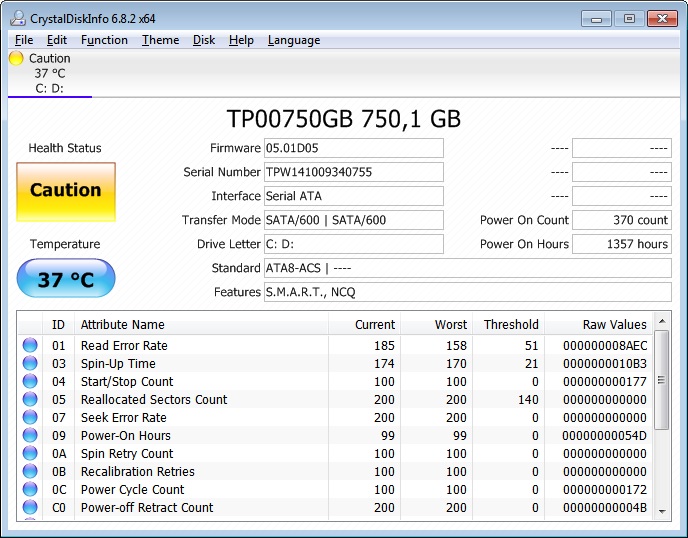688x538 pixels.
Task: Click the Standard field ATA8-ACS
Action: point(468,268)
